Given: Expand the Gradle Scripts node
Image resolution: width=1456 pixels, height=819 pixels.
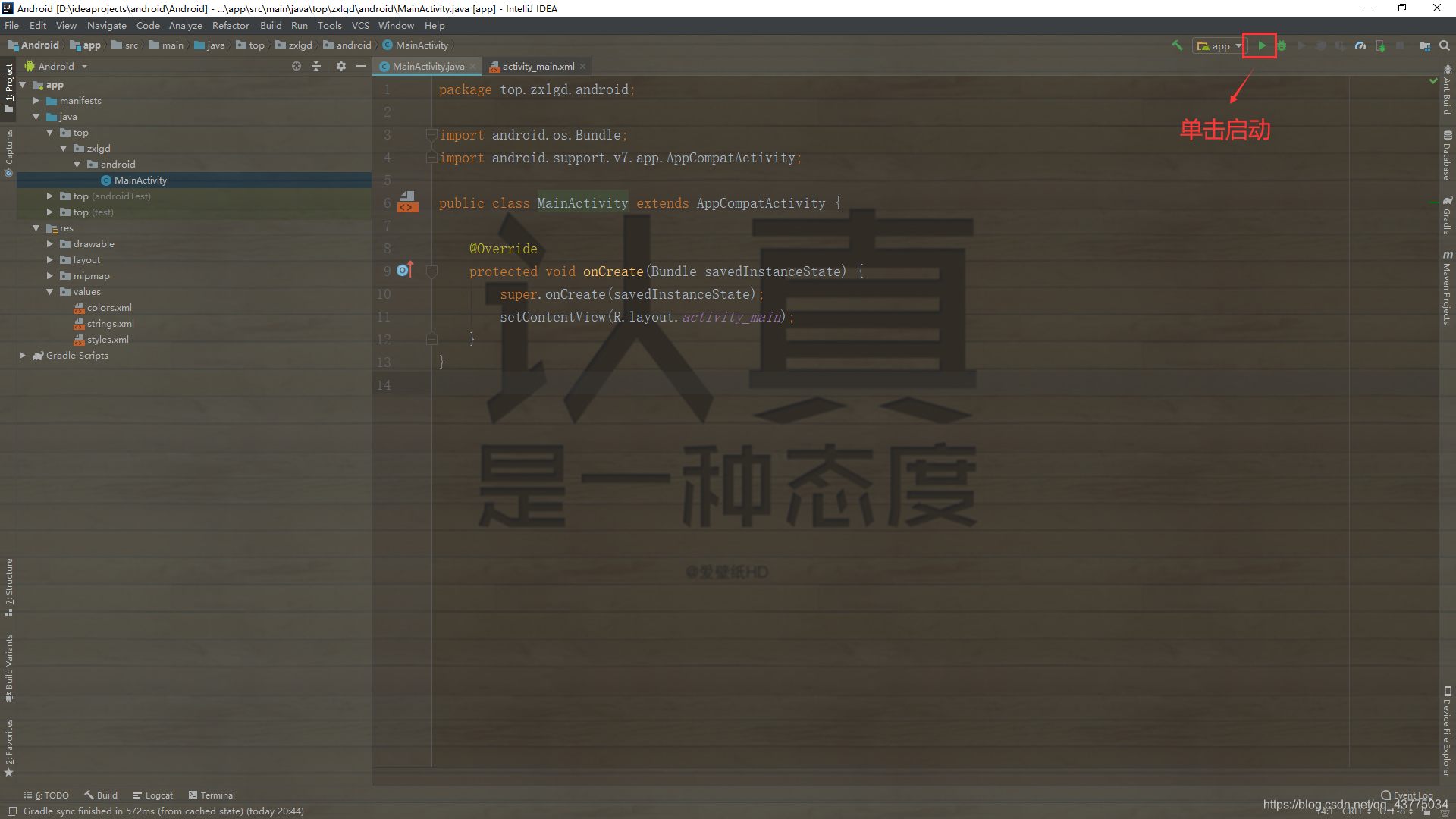Looking at the screenshot, I should (23, 356).
